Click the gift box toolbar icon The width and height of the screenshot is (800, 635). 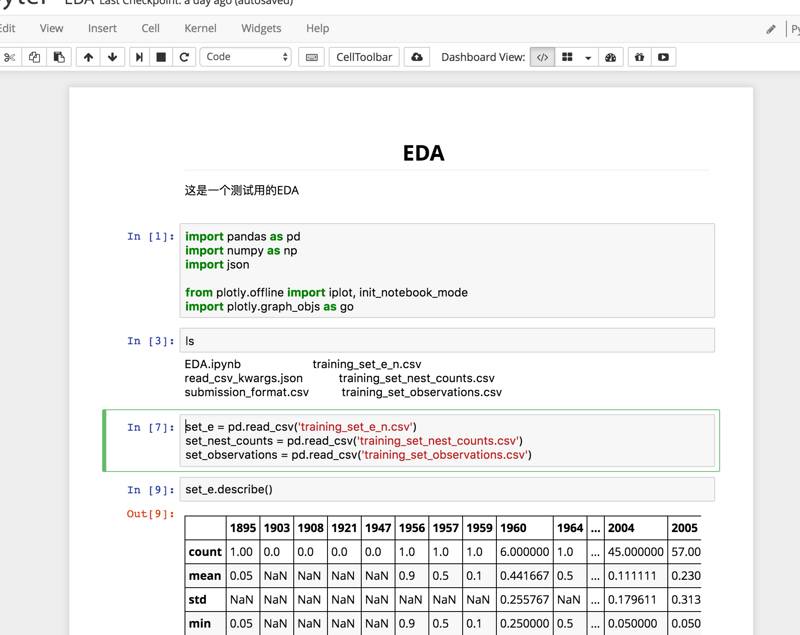pyautogui.click(x=639, y=57)
